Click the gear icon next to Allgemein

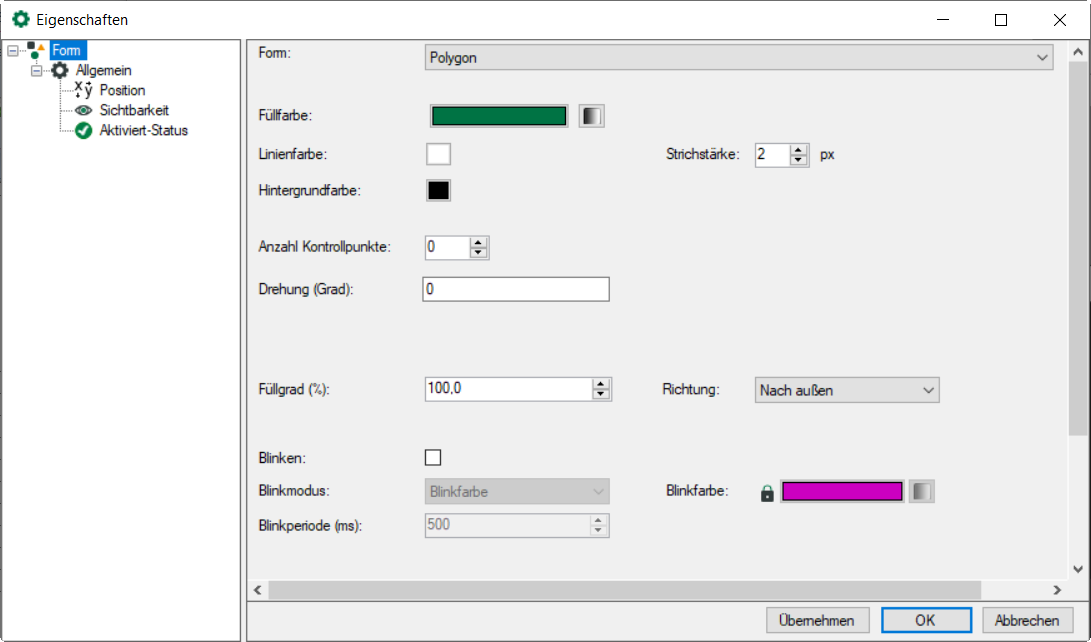tap(60, 70)
